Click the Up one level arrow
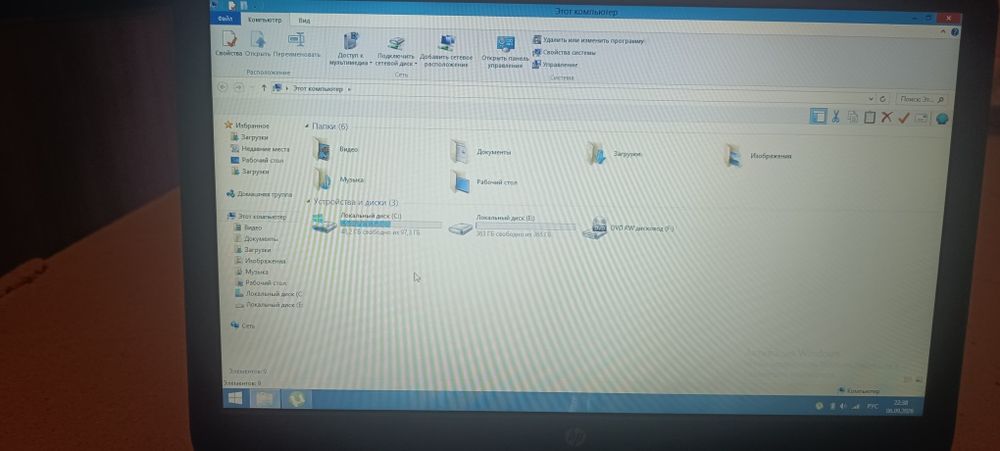This screenshot has height=451, width=1000. 264,88
